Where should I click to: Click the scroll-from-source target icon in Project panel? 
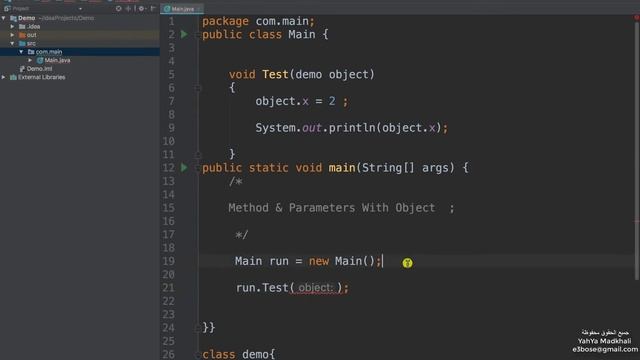tap(118, 8)
